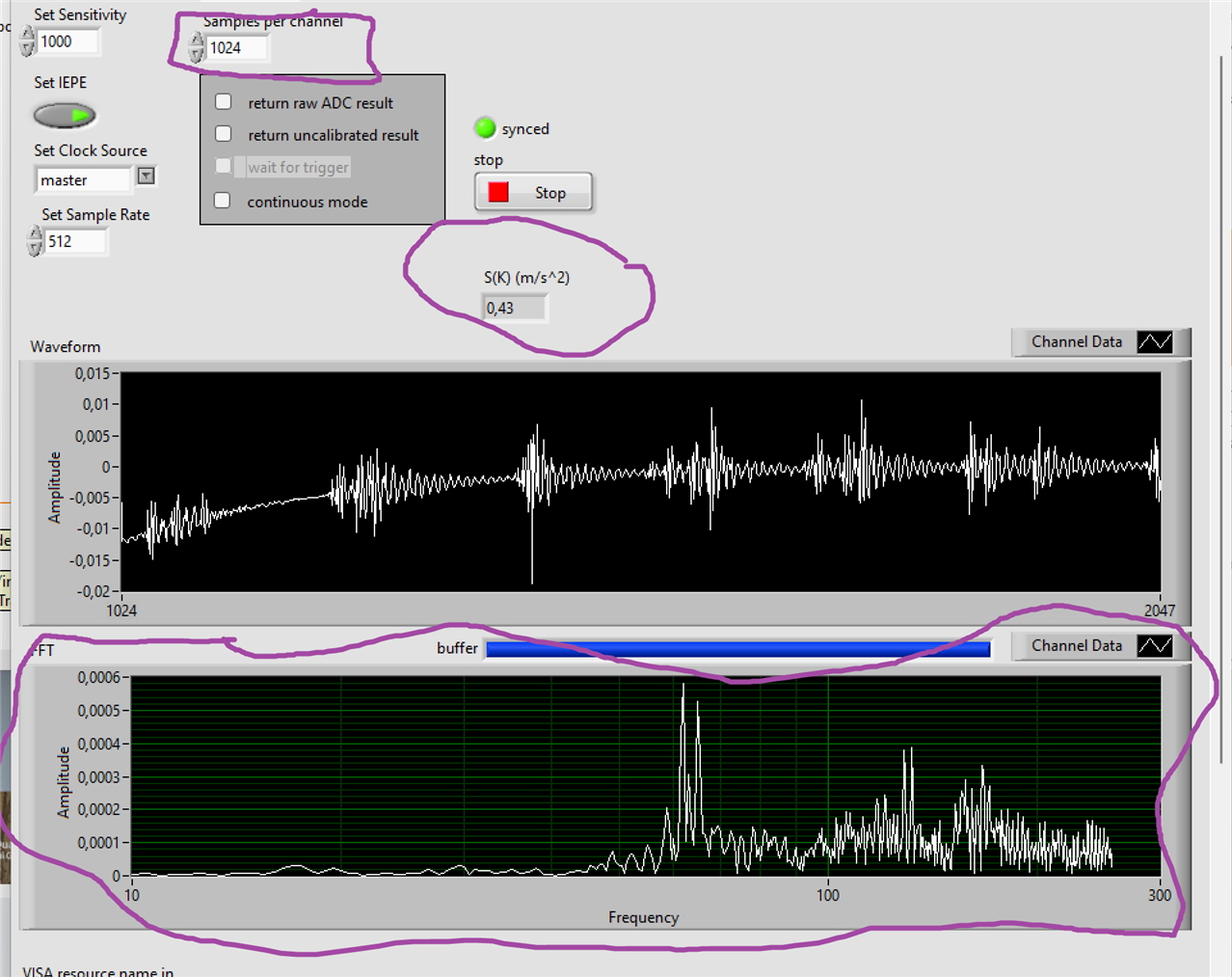
Task: Click the FFT Channel Data legend label
Action: click(x=1077, y=645)
